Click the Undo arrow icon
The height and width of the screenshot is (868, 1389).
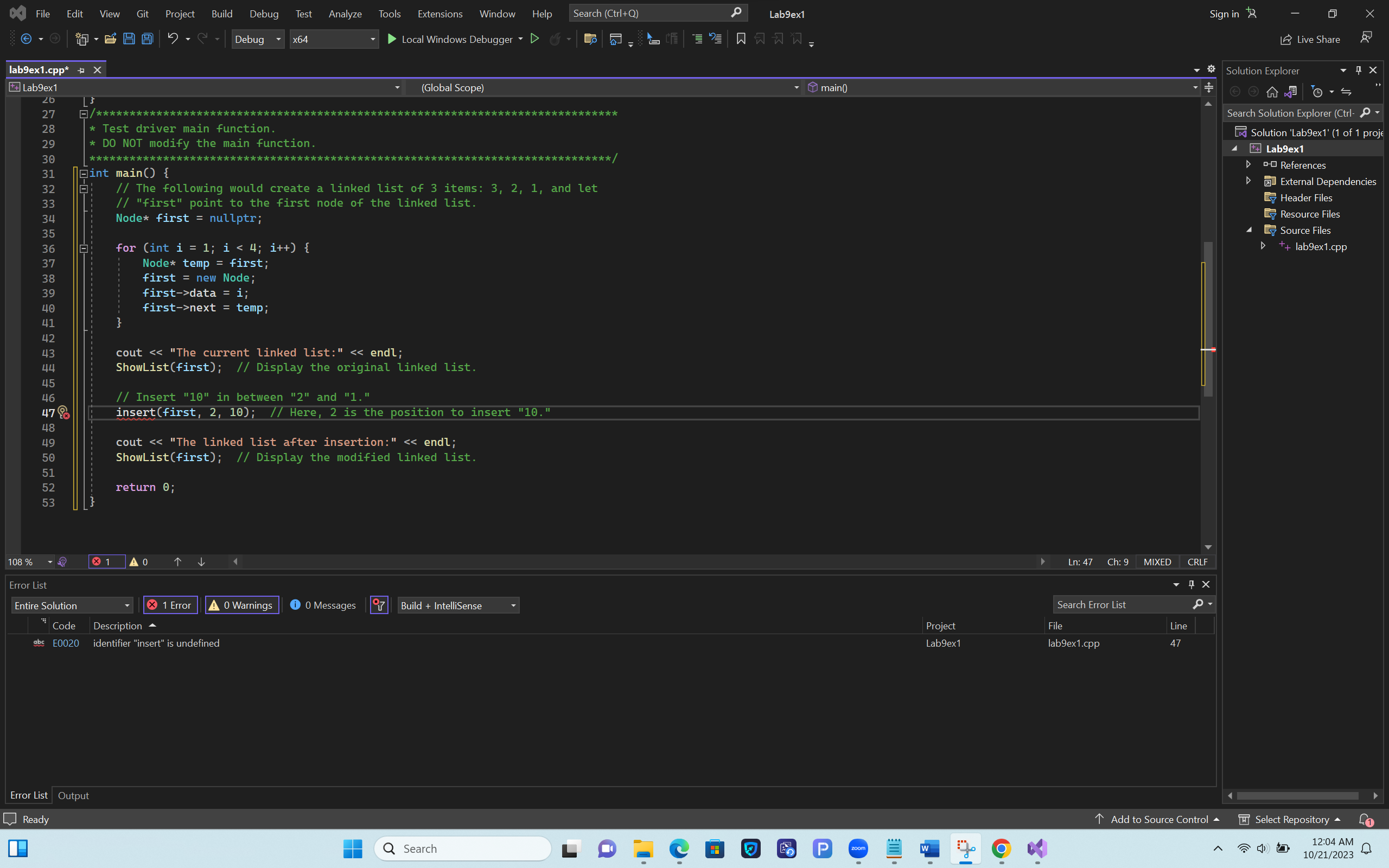(x=172, y=39)
